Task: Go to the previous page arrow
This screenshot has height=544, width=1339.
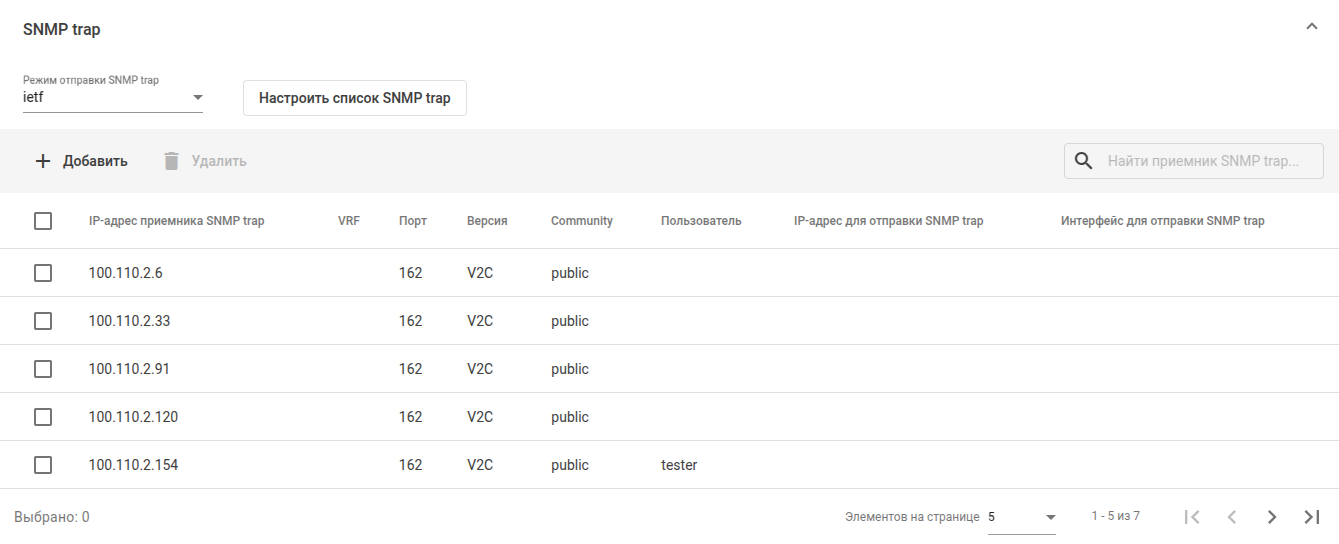Action: pos(1232,517)
